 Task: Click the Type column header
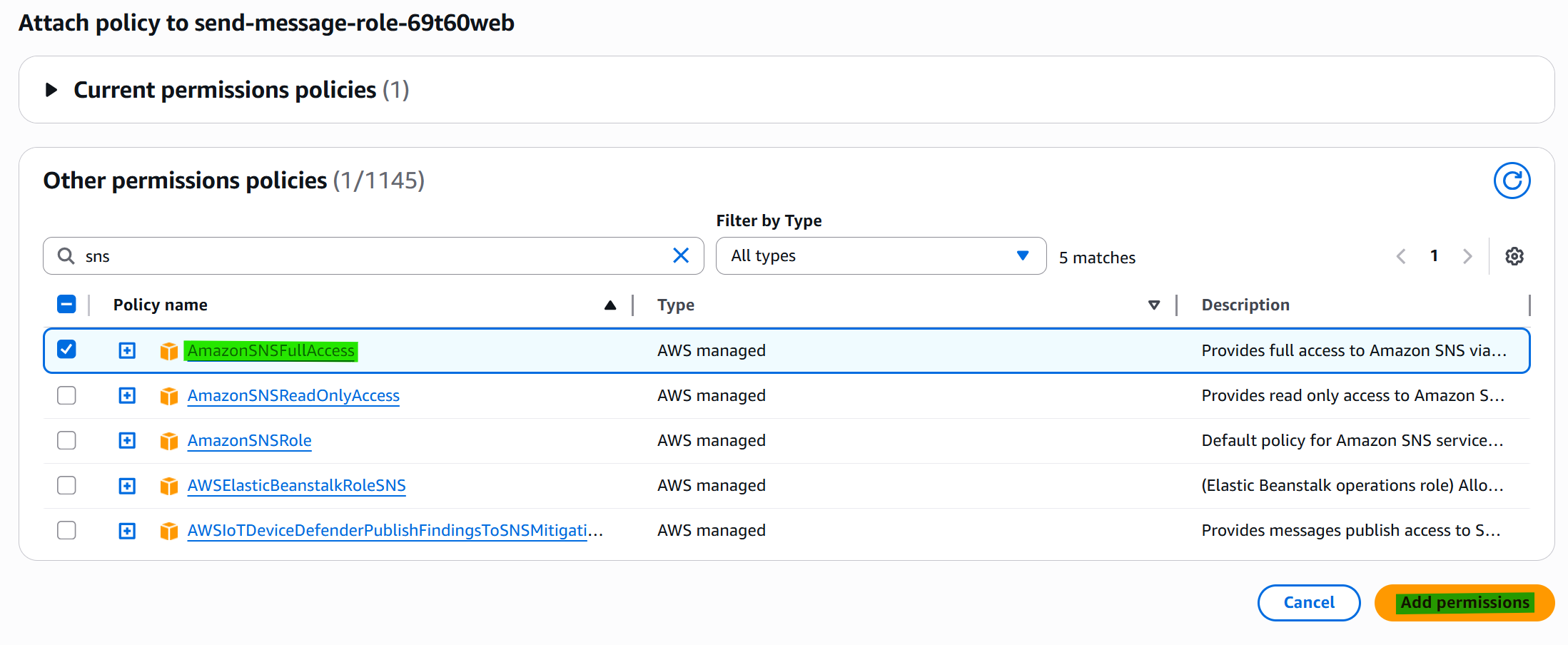click(x=675, y=305)
